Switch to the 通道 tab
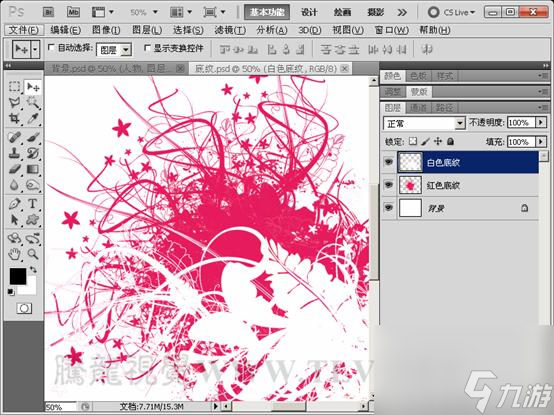 [419, 107]
